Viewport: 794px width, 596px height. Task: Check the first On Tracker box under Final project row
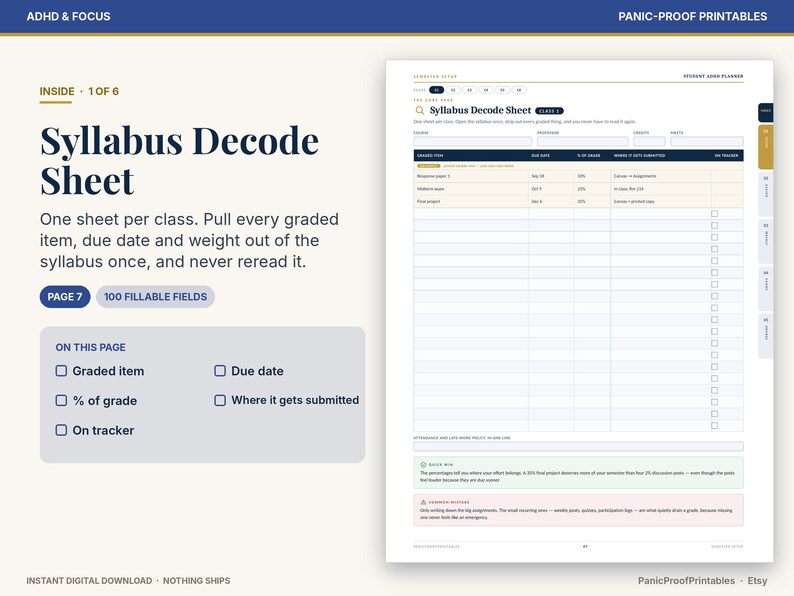tap(714, 214)
